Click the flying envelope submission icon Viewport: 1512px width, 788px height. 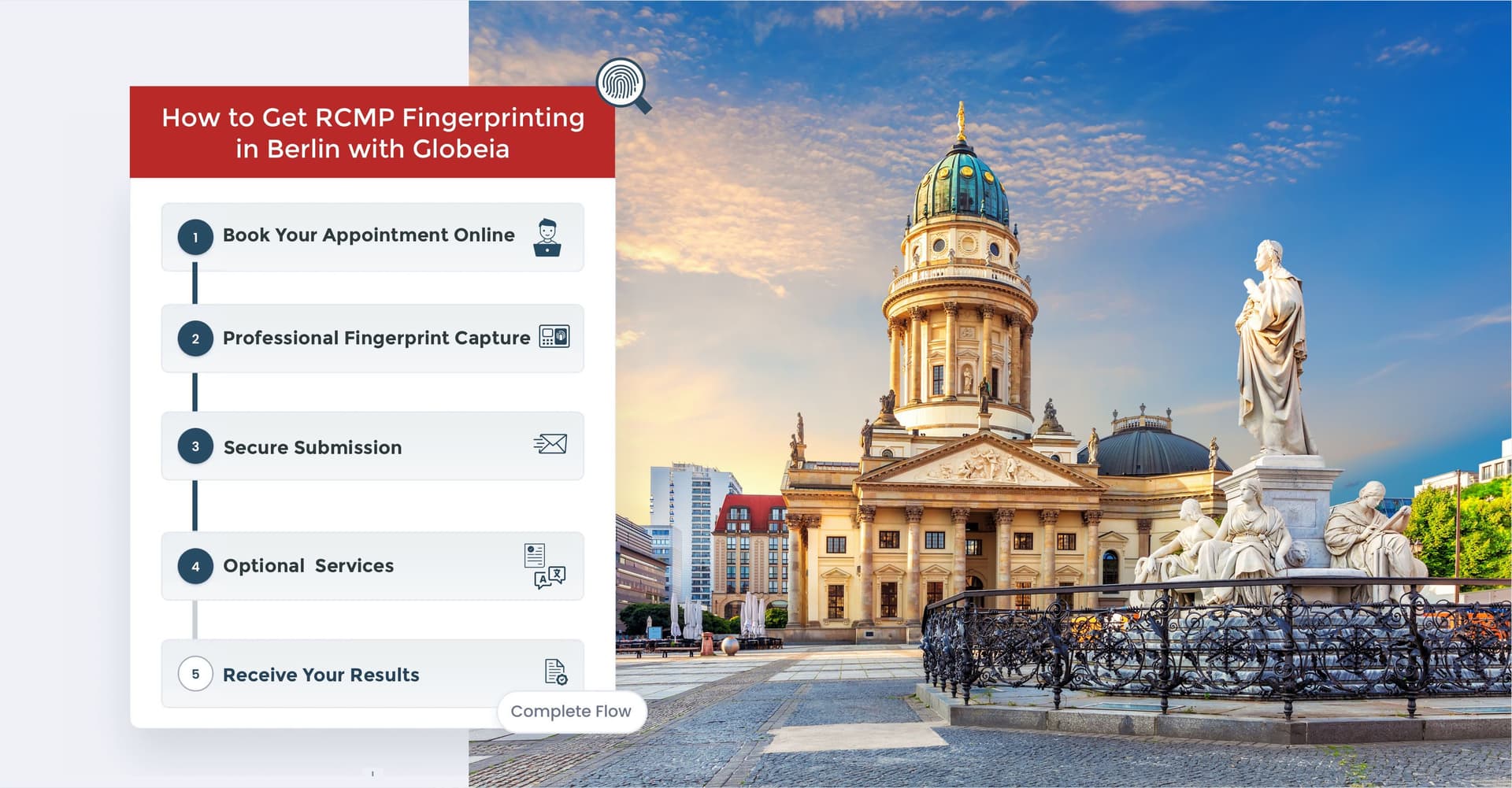(x=550, y=444)
